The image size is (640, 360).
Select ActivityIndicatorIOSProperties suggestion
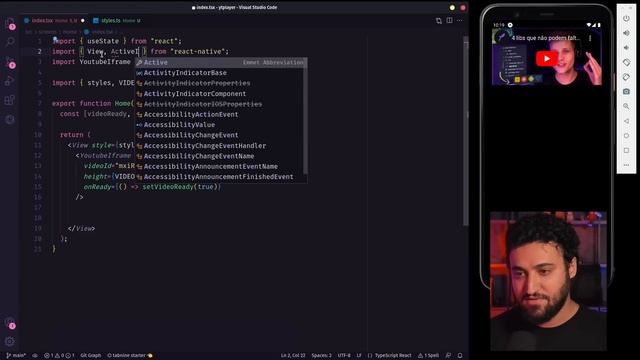221,104
